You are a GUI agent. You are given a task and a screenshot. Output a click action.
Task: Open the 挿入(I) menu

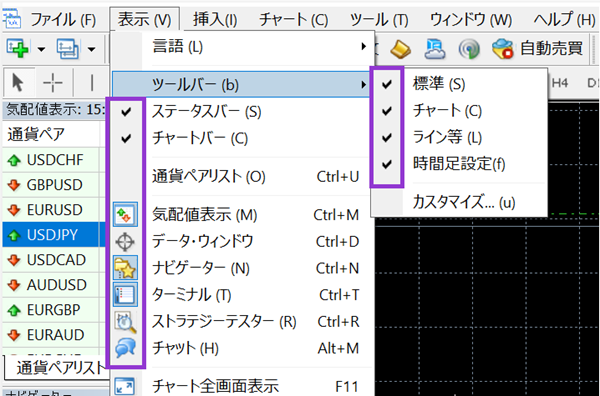click(215, 20)
